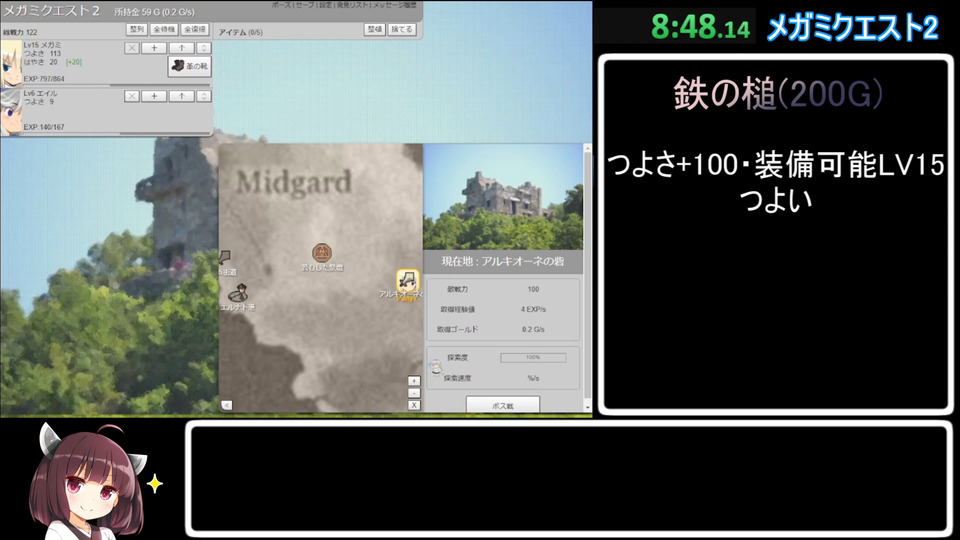Click the X button for Lv15 メガミ

pyautogui.click(x=132, y=48)
